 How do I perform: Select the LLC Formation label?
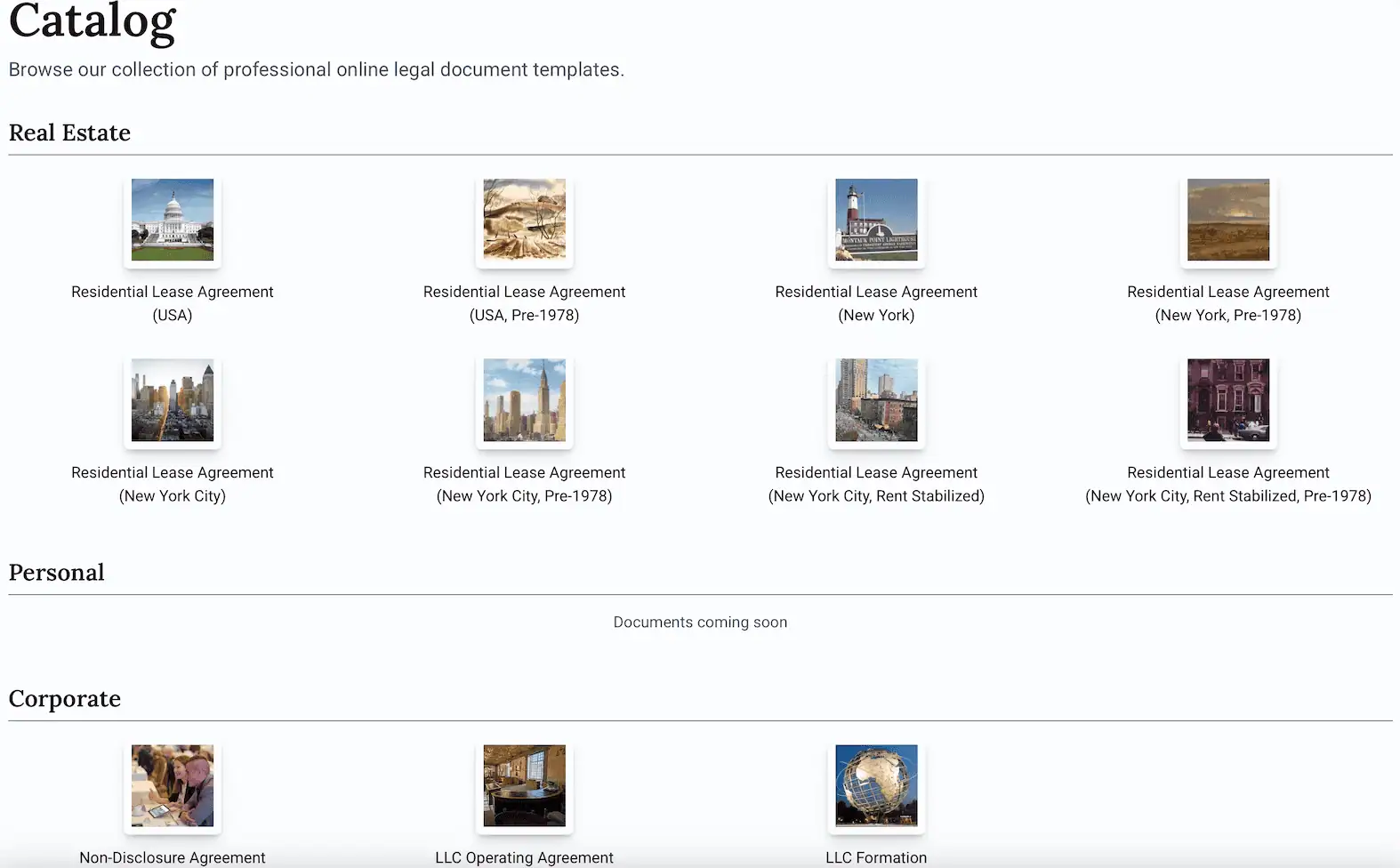pos(876,857)
